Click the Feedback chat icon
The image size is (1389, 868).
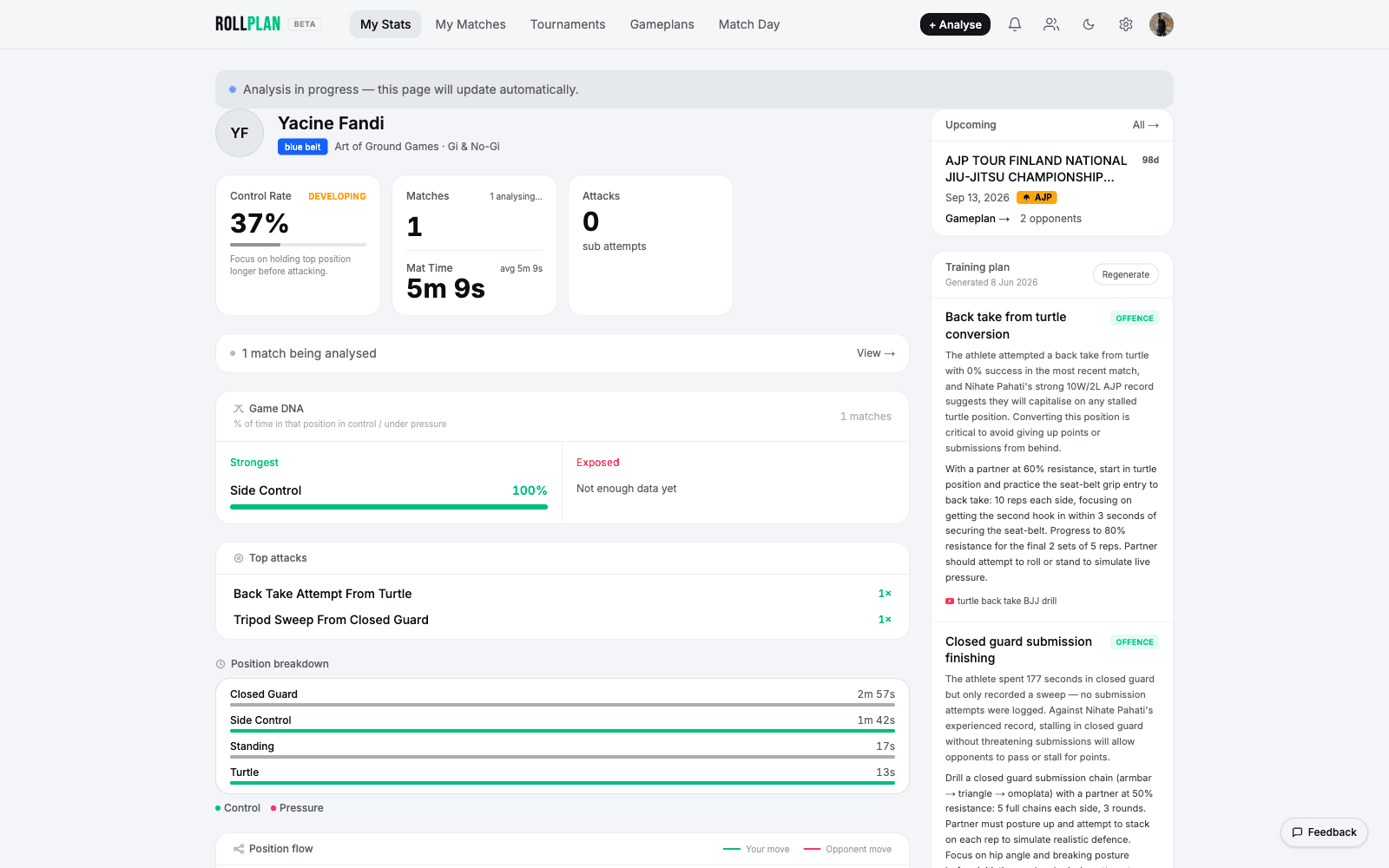click(1297, 832)
